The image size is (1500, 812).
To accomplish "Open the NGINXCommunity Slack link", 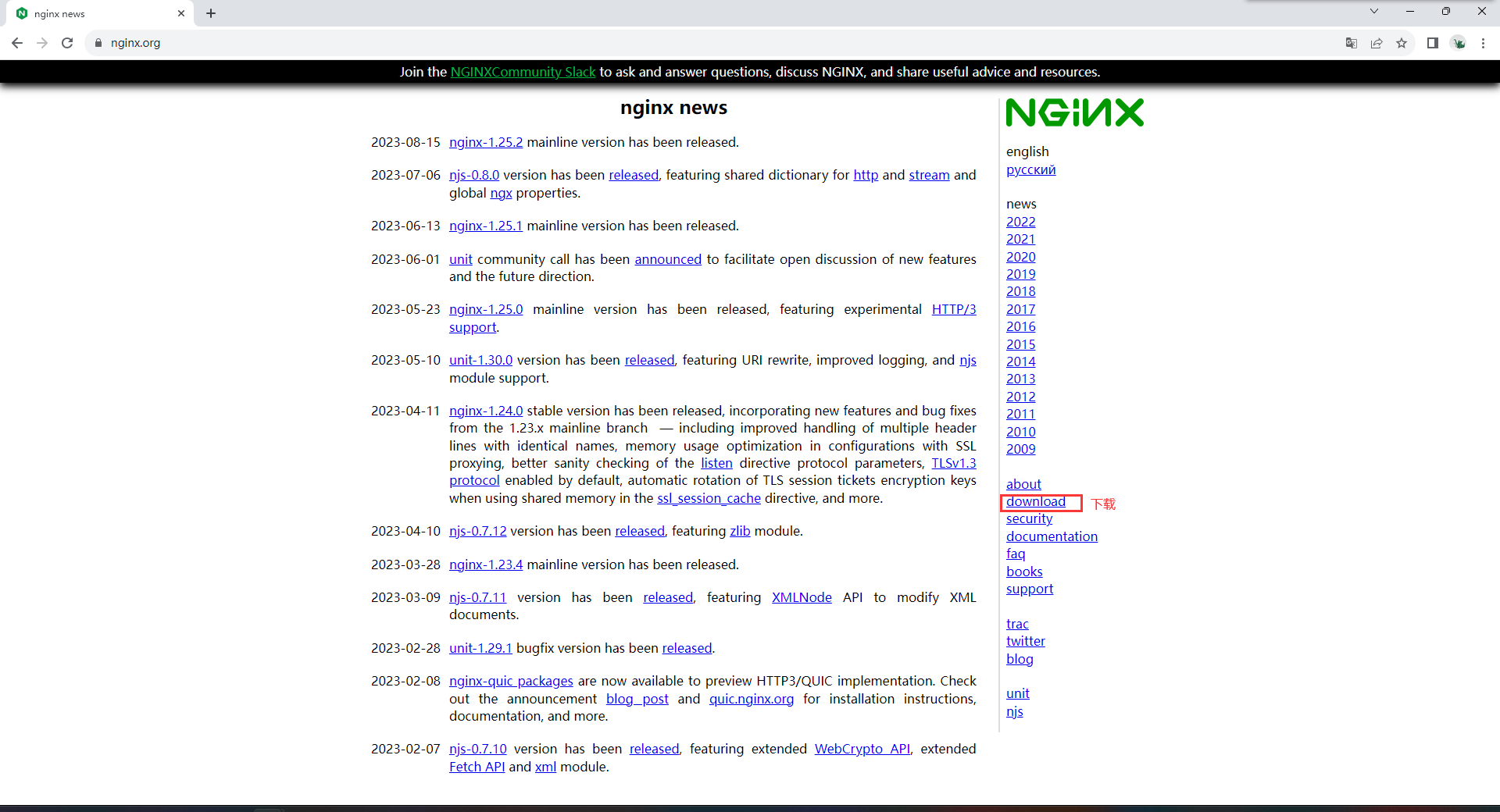I will pyautogui.click(x=523, y=72).
